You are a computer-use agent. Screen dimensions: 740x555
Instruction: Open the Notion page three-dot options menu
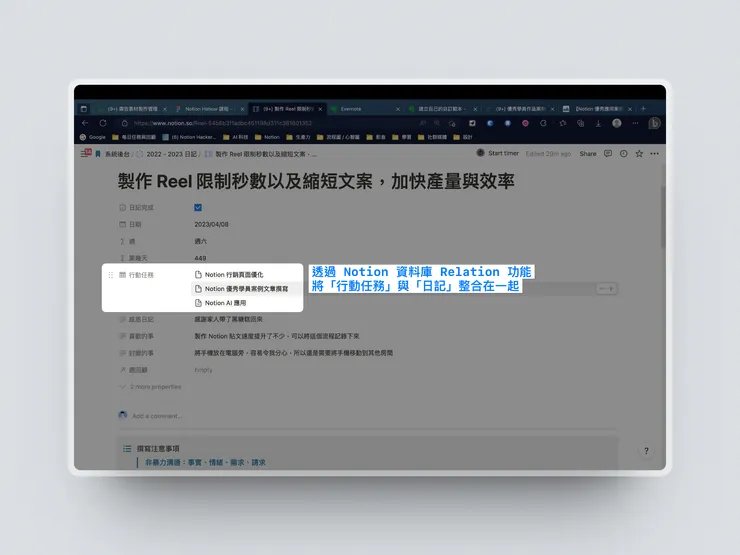point(654,153)
